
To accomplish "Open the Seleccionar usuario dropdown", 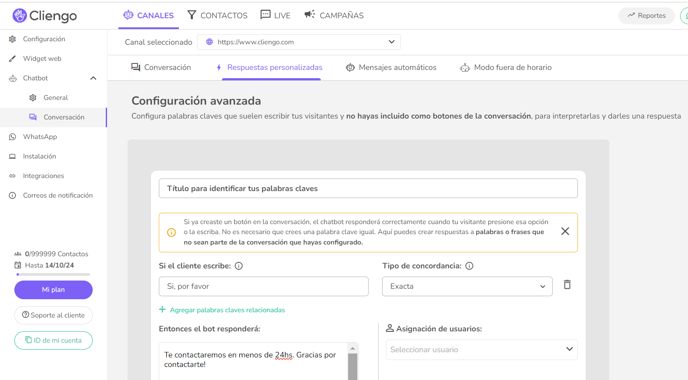I will (x=482, y=349).
